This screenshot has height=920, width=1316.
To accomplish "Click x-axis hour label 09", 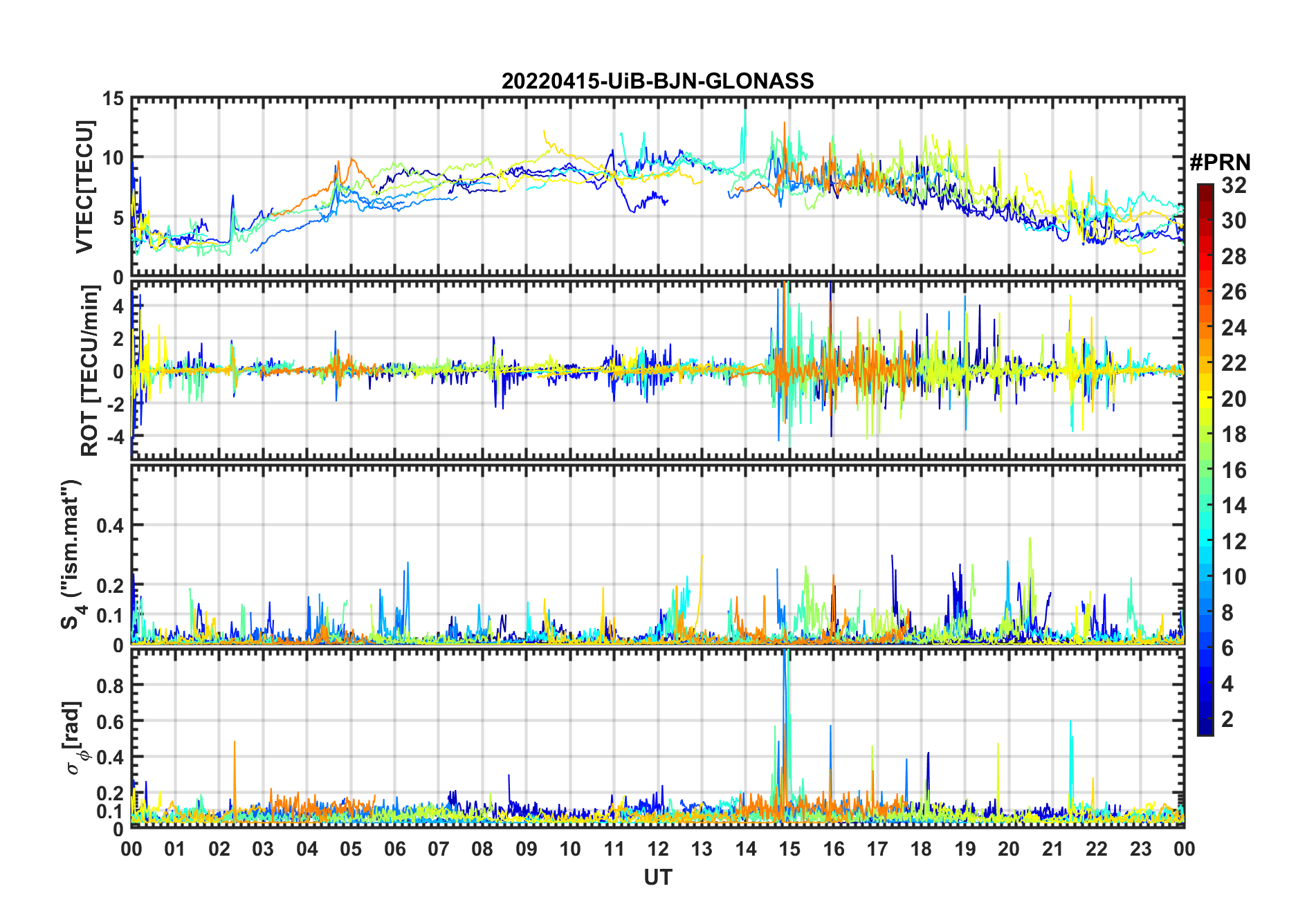I will tap(527, 849).
